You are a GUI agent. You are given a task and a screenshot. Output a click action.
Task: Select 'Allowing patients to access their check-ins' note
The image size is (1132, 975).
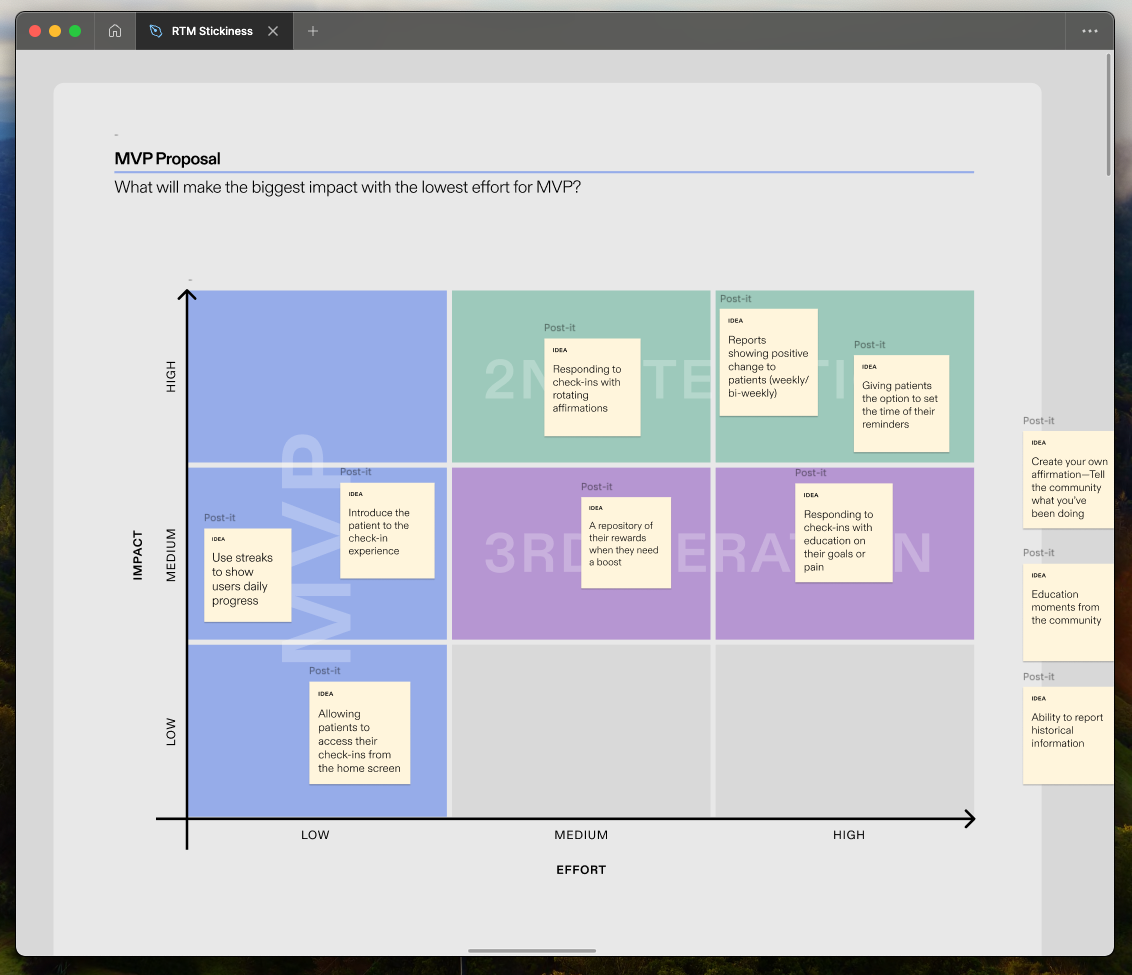(359, 734)
